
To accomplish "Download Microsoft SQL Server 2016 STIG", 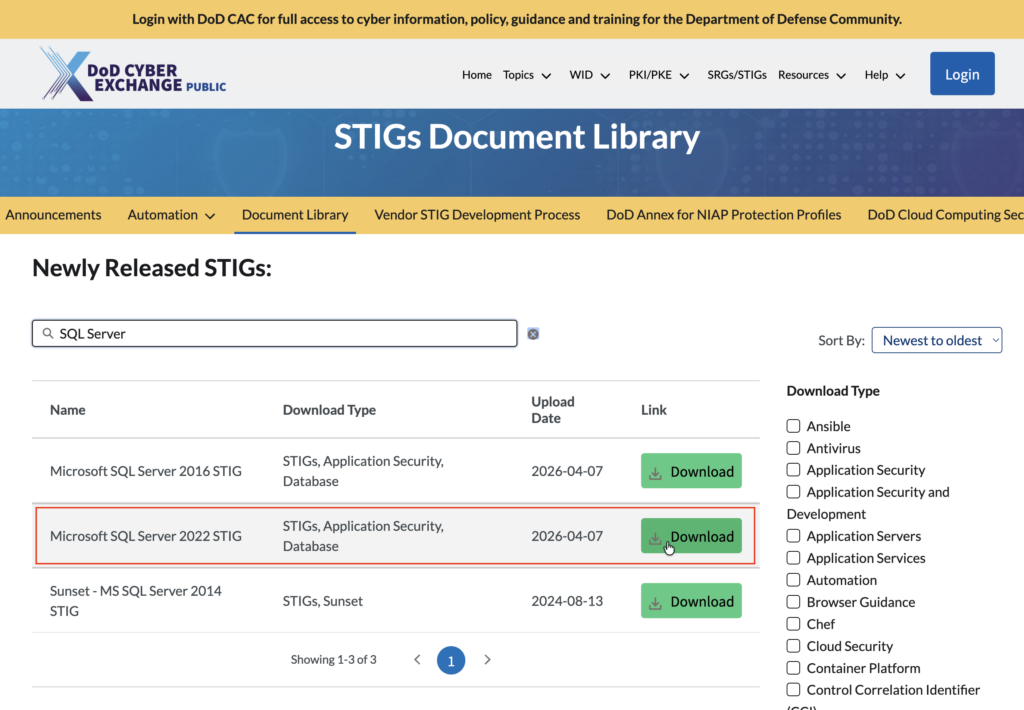I will (691, 471).
